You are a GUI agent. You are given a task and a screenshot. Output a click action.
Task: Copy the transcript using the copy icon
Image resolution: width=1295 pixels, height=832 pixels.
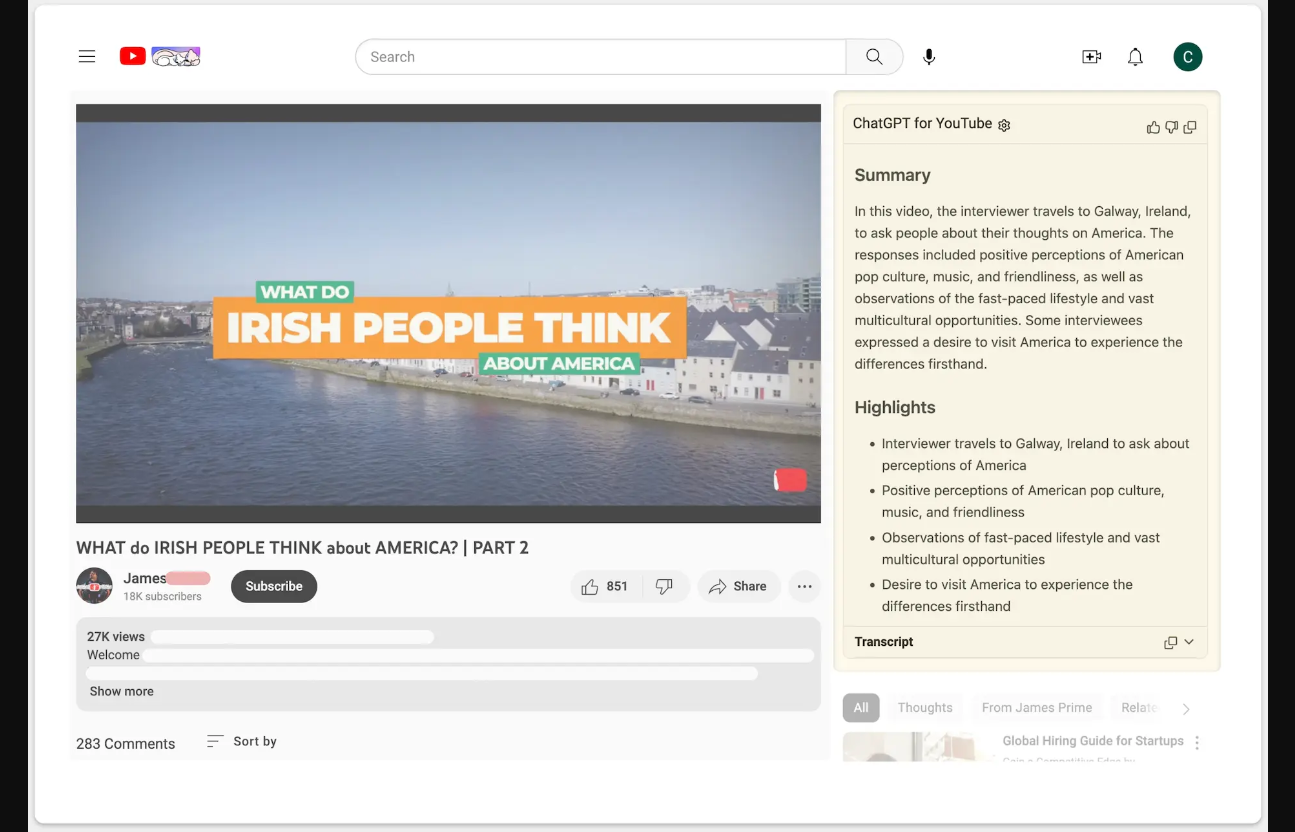tap(1170, 643)
